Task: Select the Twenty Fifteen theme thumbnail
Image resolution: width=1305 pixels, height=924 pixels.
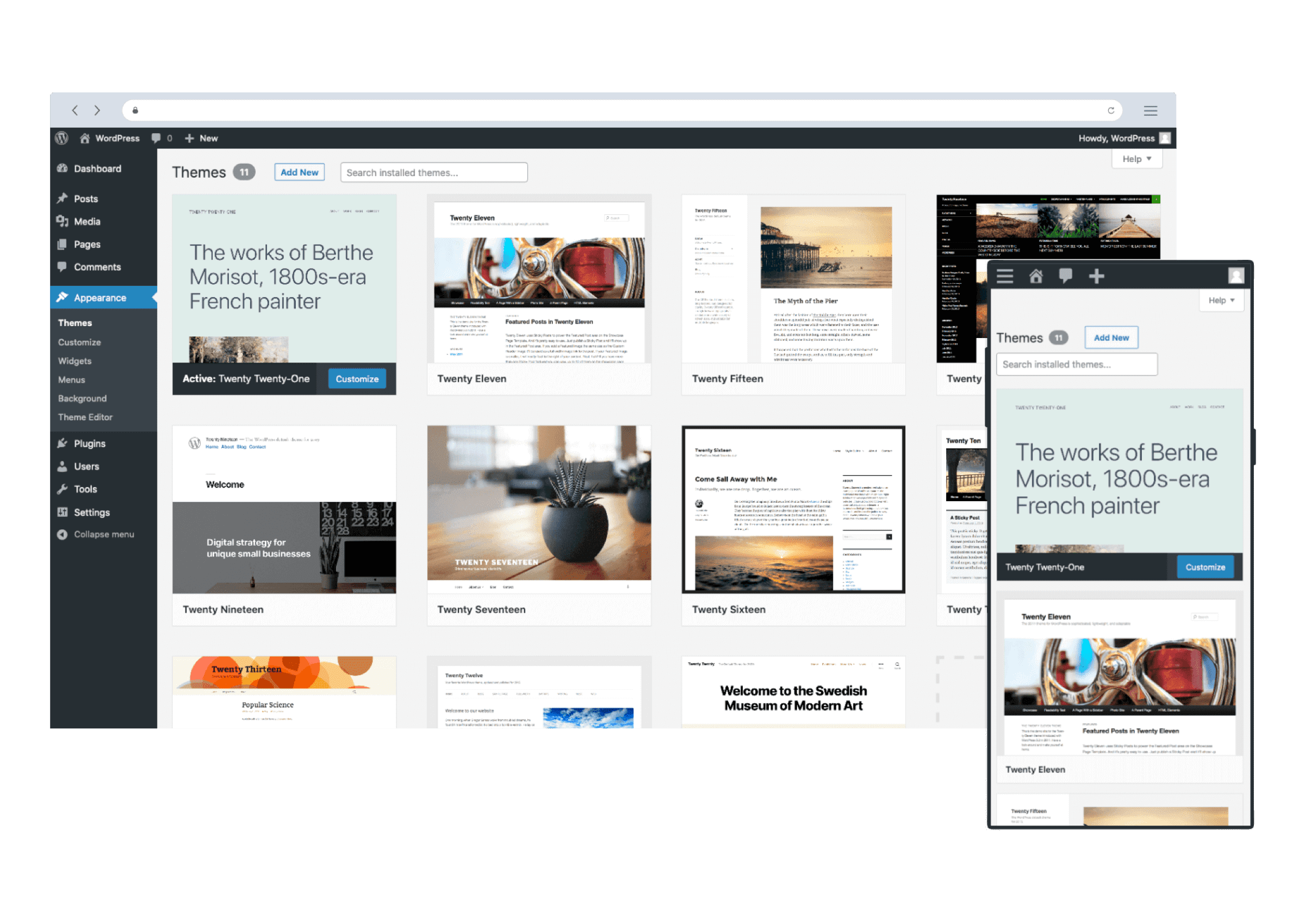Action: [x=793, y=279]
